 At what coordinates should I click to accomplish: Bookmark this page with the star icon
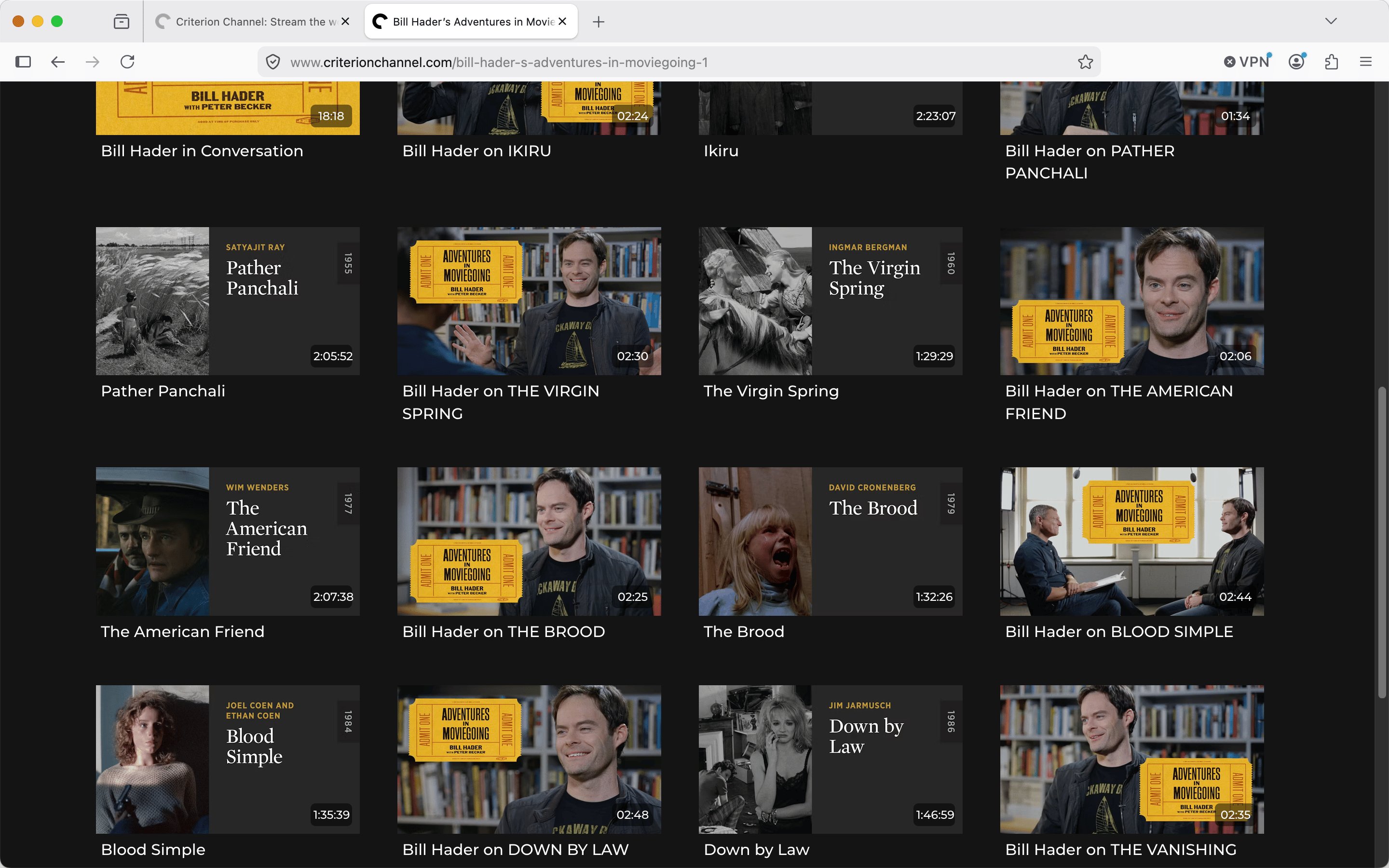pos(1085,62)
